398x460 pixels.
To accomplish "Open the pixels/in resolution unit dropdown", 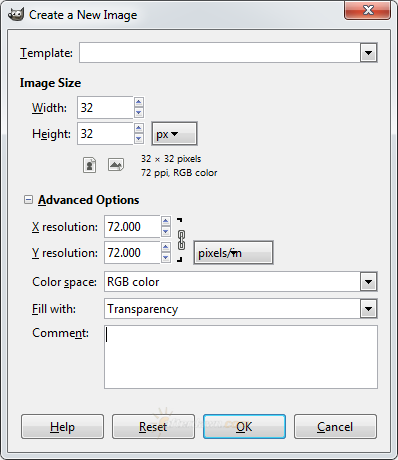I will pos(233,253).
